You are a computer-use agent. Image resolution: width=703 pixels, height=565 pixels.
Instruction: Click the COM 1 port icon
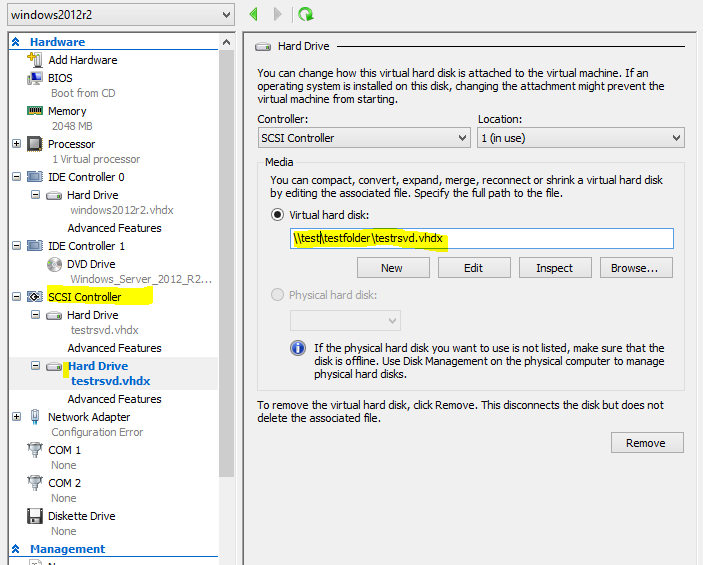pyautogui.click(x=35, y=449)
